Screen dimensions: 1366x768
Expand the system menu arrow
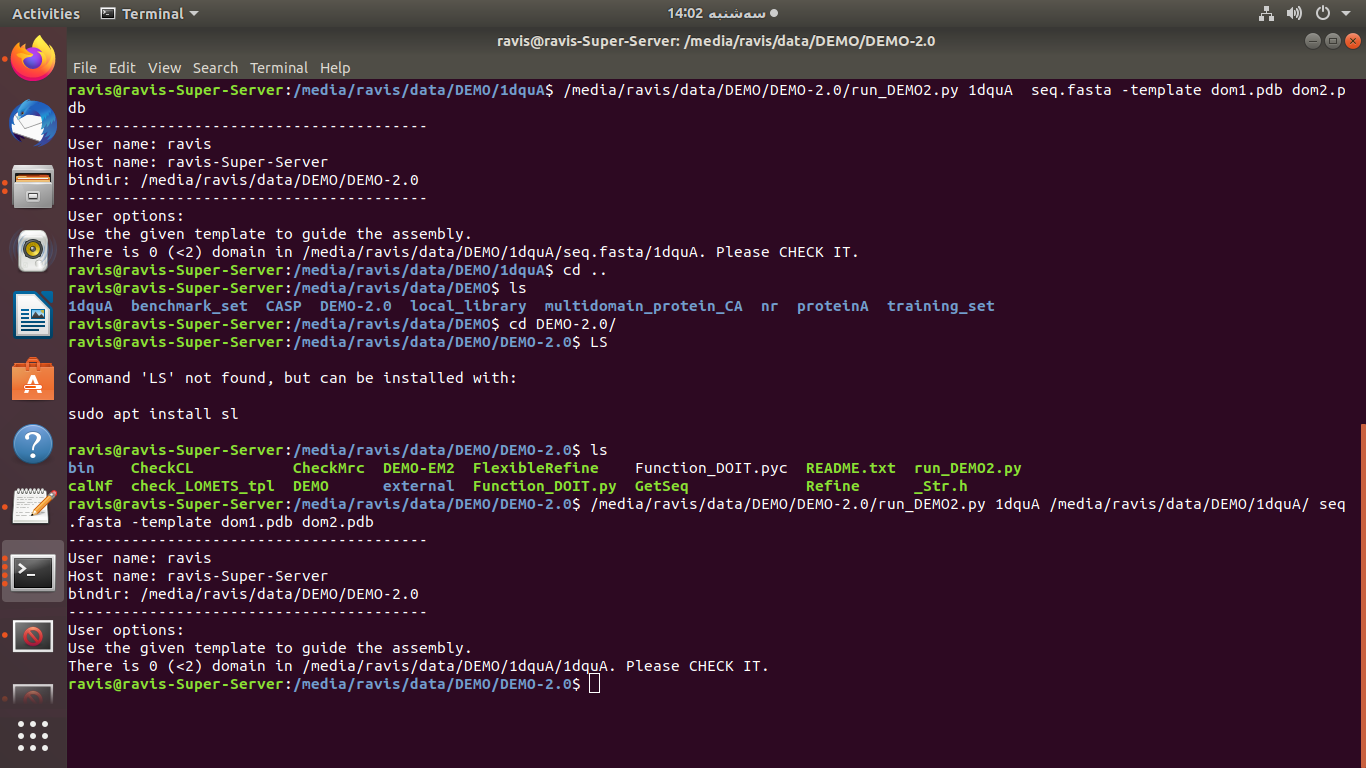coord(1347,14)
